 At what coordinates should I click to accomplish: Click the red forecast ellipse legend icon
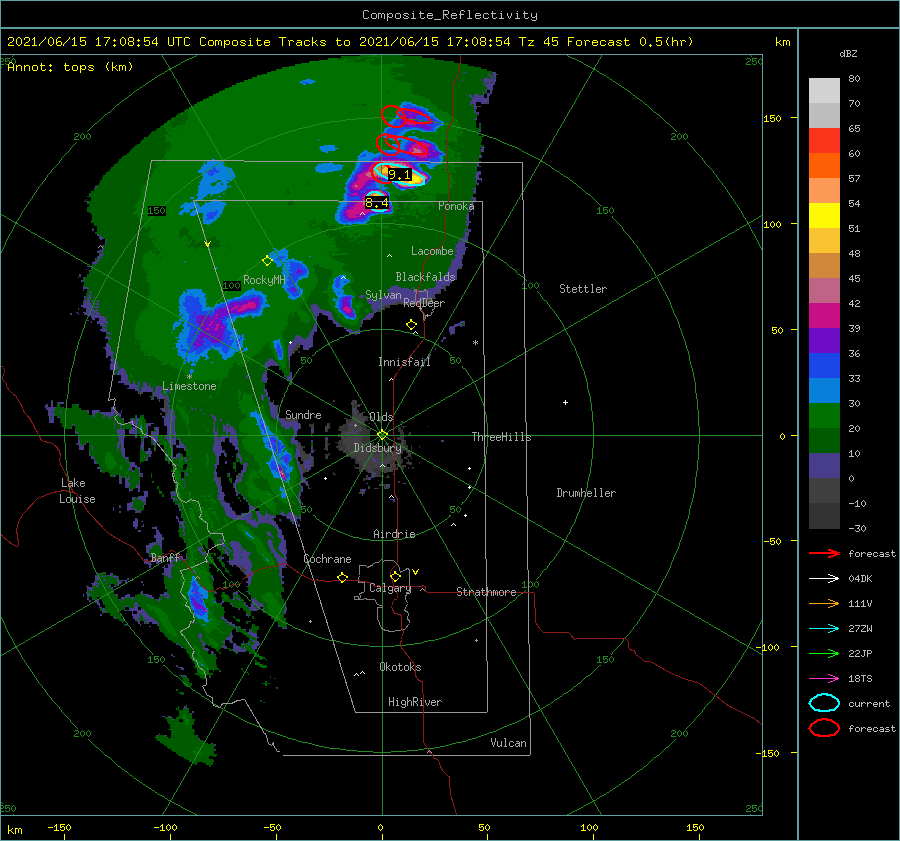824,728
